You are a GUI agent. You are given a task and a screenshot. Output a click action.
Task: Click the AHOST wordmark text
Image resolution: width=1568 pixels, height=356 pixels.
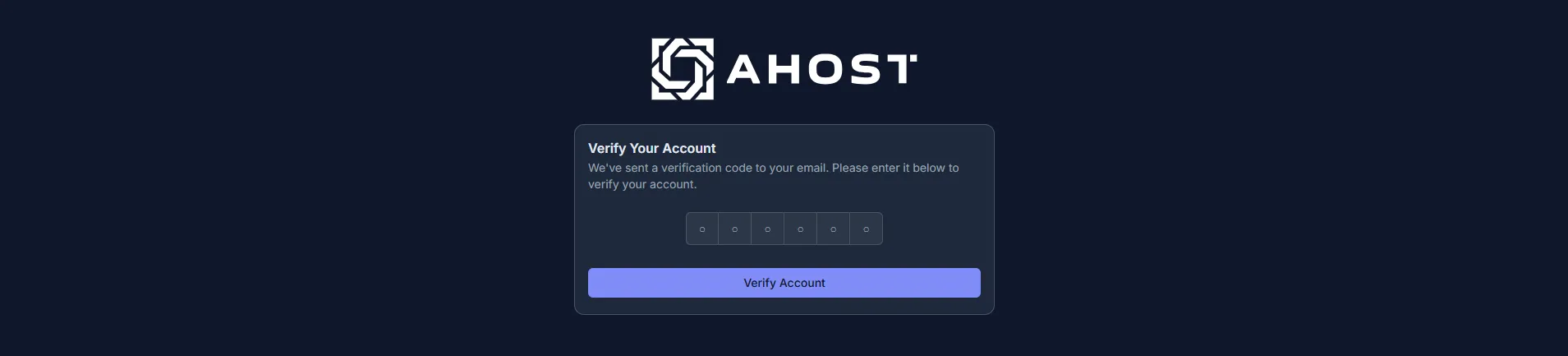821,70
